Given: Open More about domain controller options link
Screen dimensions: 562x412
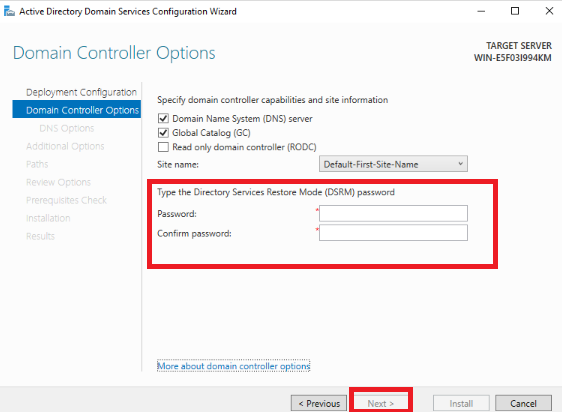Looking at the screenshot, I should pyautogui.click(x=233, y=366).
